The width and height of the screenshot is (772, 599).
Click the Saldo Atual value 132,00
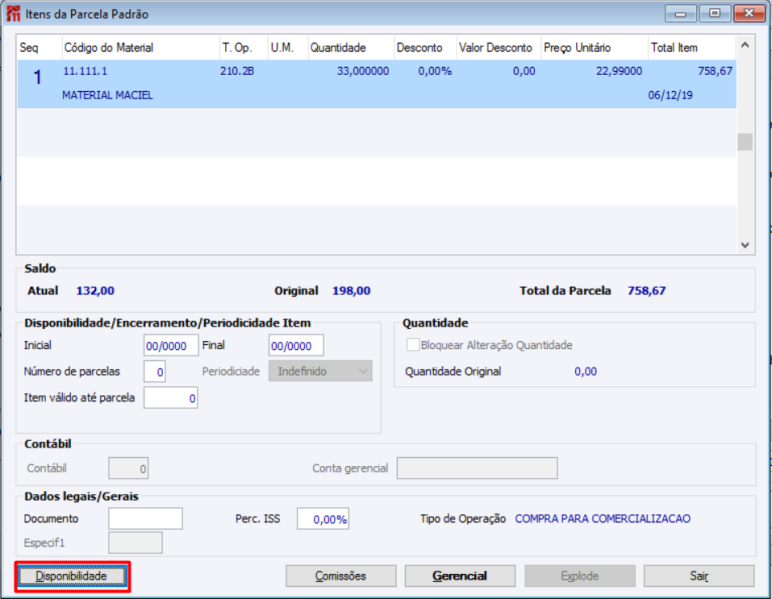pyautogui.click(x=95, y=291)
